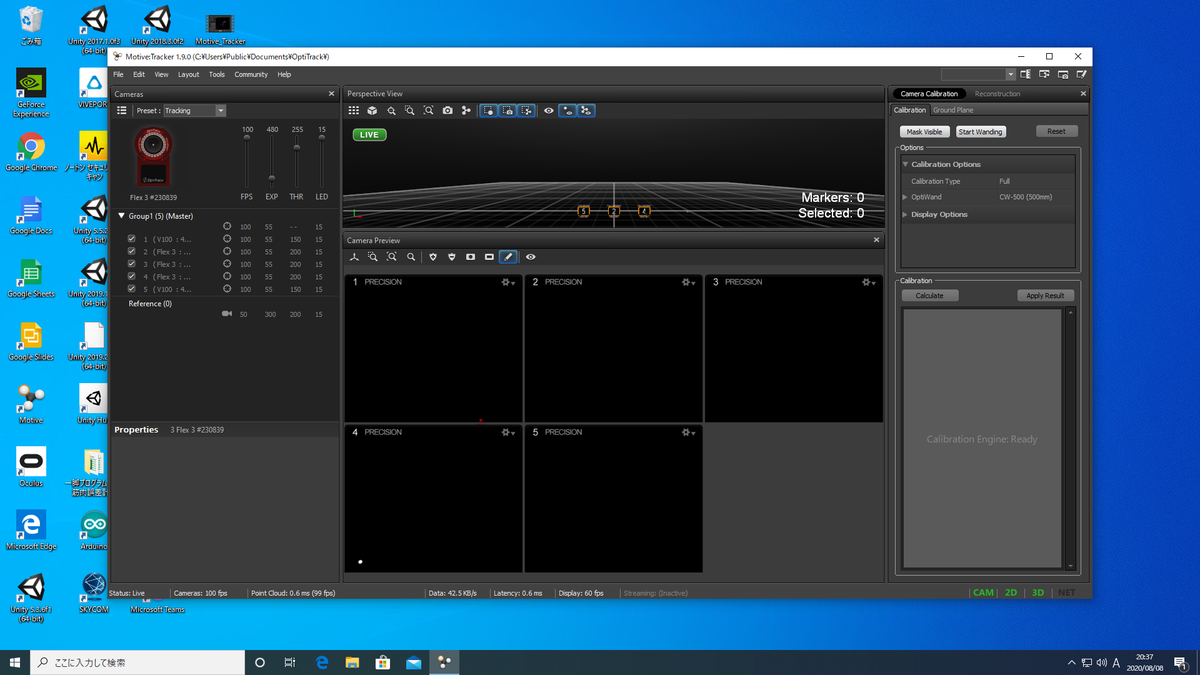The width and height of the screenshot is (1200, 675).
Task: Click the skeleton nodes icon in Perspective View toolbar
Action: pyautogui.click(x=466, y=111)
